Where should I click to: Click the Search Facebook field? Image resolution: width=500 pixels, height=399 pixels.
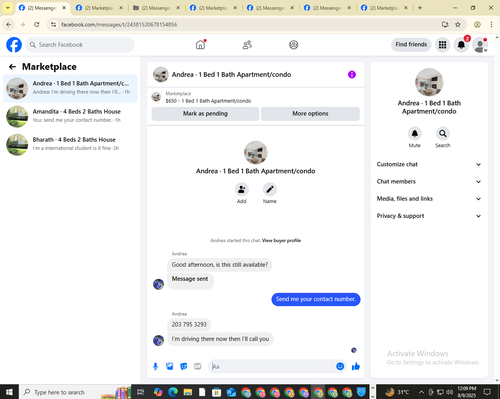pos(80,45)
